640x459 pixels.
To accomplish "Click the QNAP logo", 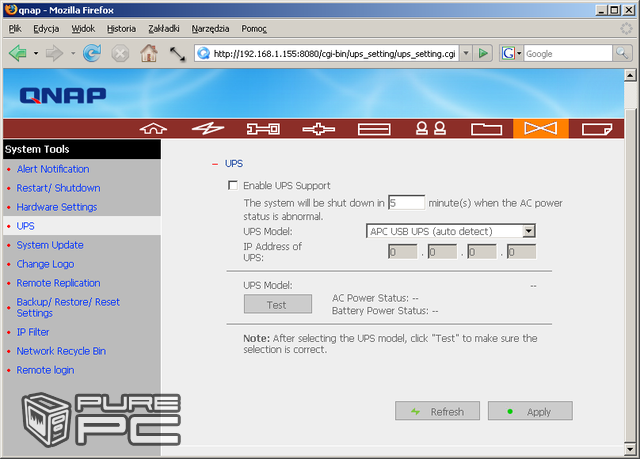I will click(63, 95).
